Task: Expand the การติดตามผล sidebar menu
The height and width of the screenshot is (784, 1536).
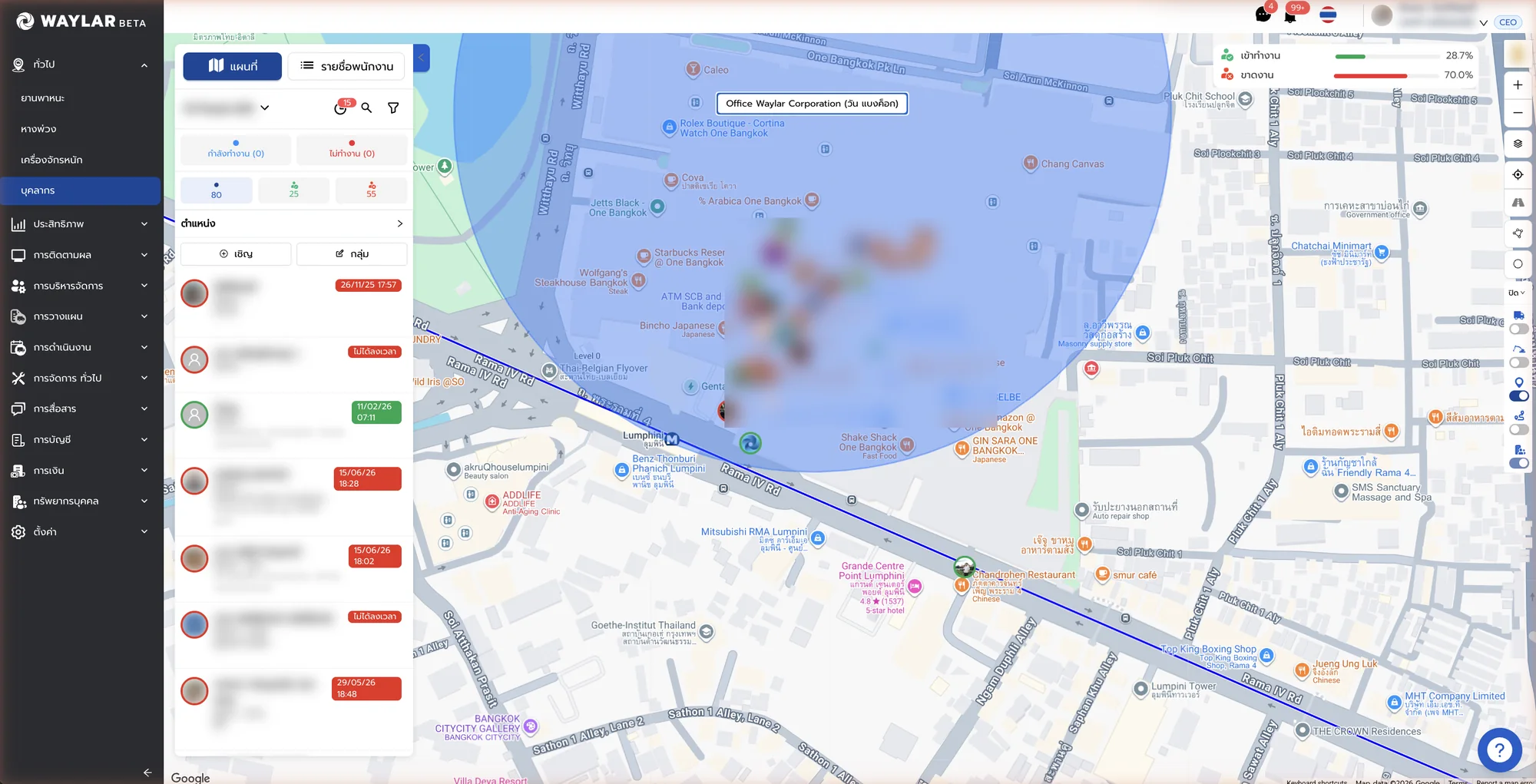Action: (x=81, y=255)
